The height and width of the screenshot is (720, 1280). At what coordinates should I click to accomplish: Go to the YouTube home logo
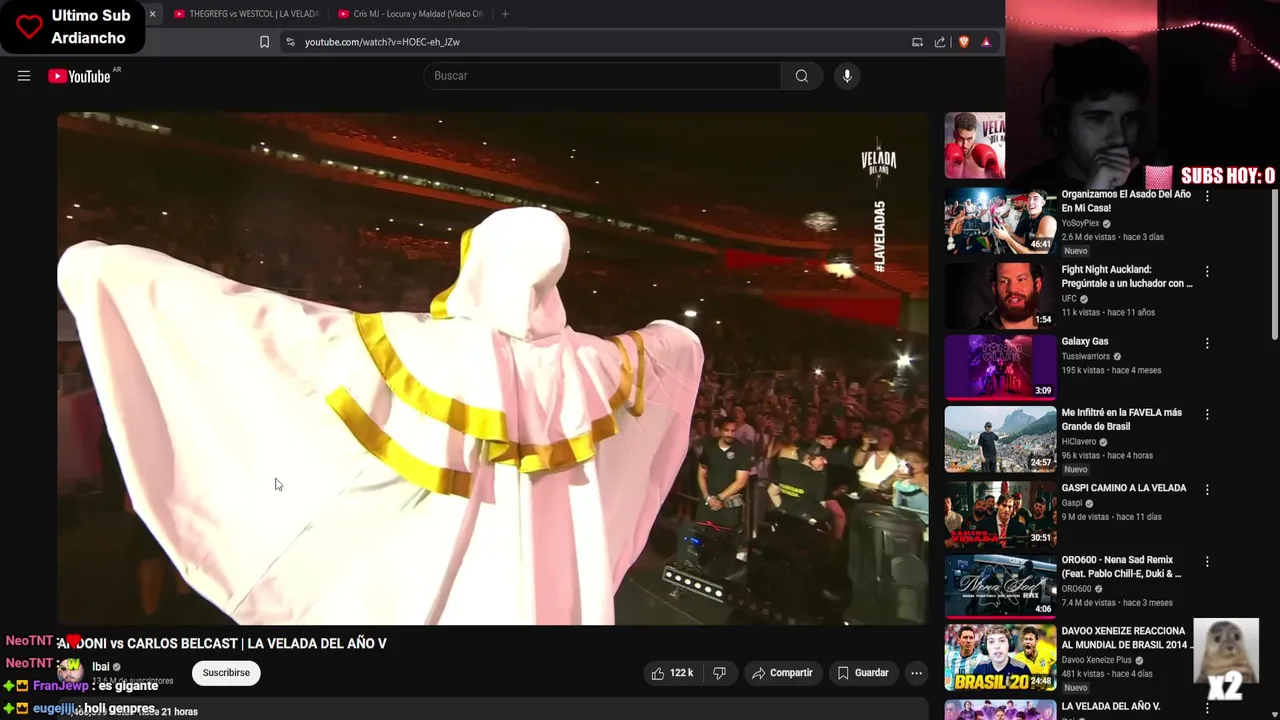pyautogui.click(x=79, y=76)
